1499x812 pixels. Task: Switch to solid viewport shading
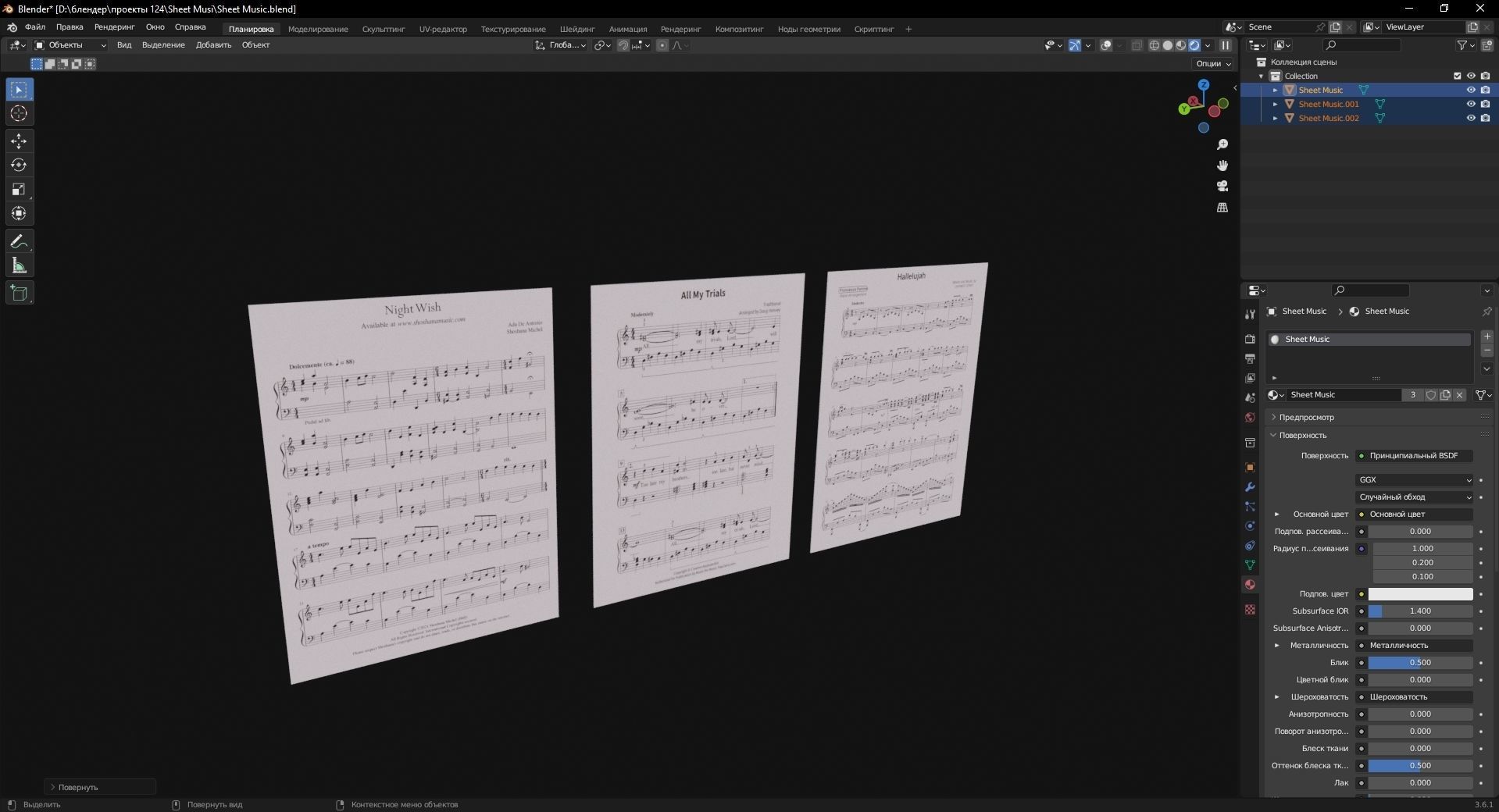(1168, 45)
